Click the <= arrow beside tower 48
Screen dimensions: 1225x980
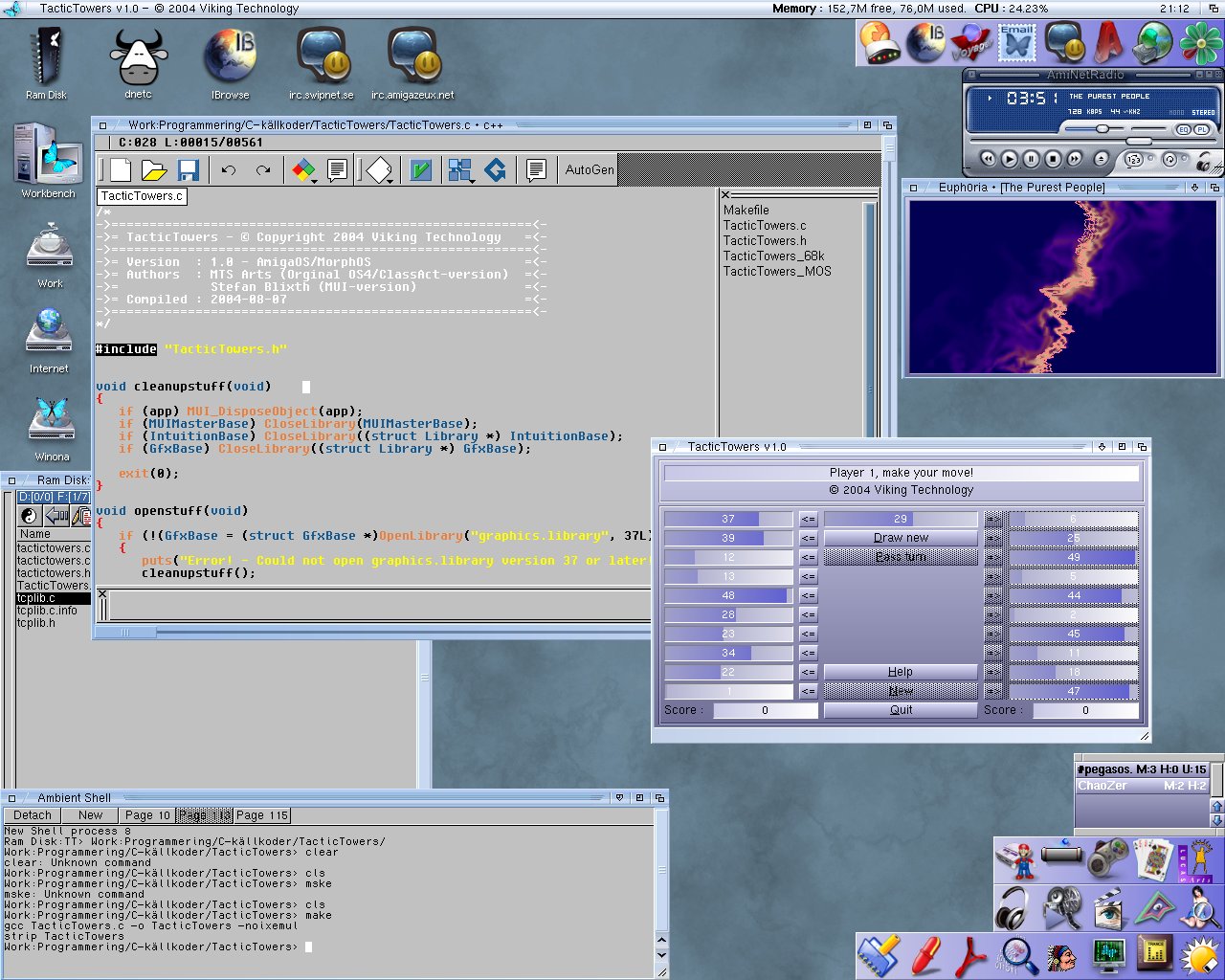tap(809, 595)
